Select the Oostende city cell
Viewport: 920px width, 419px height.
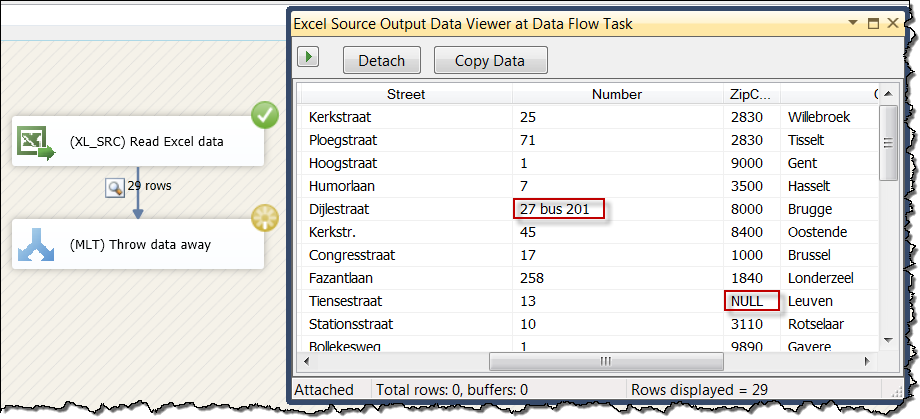(830, 232)
